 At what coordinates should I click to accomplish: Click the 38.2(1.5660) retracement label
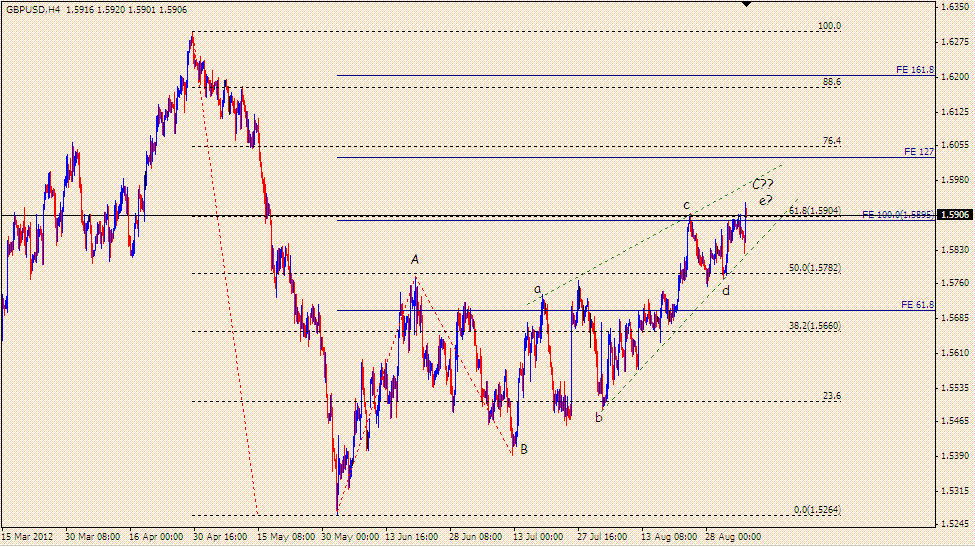(815, 326)
